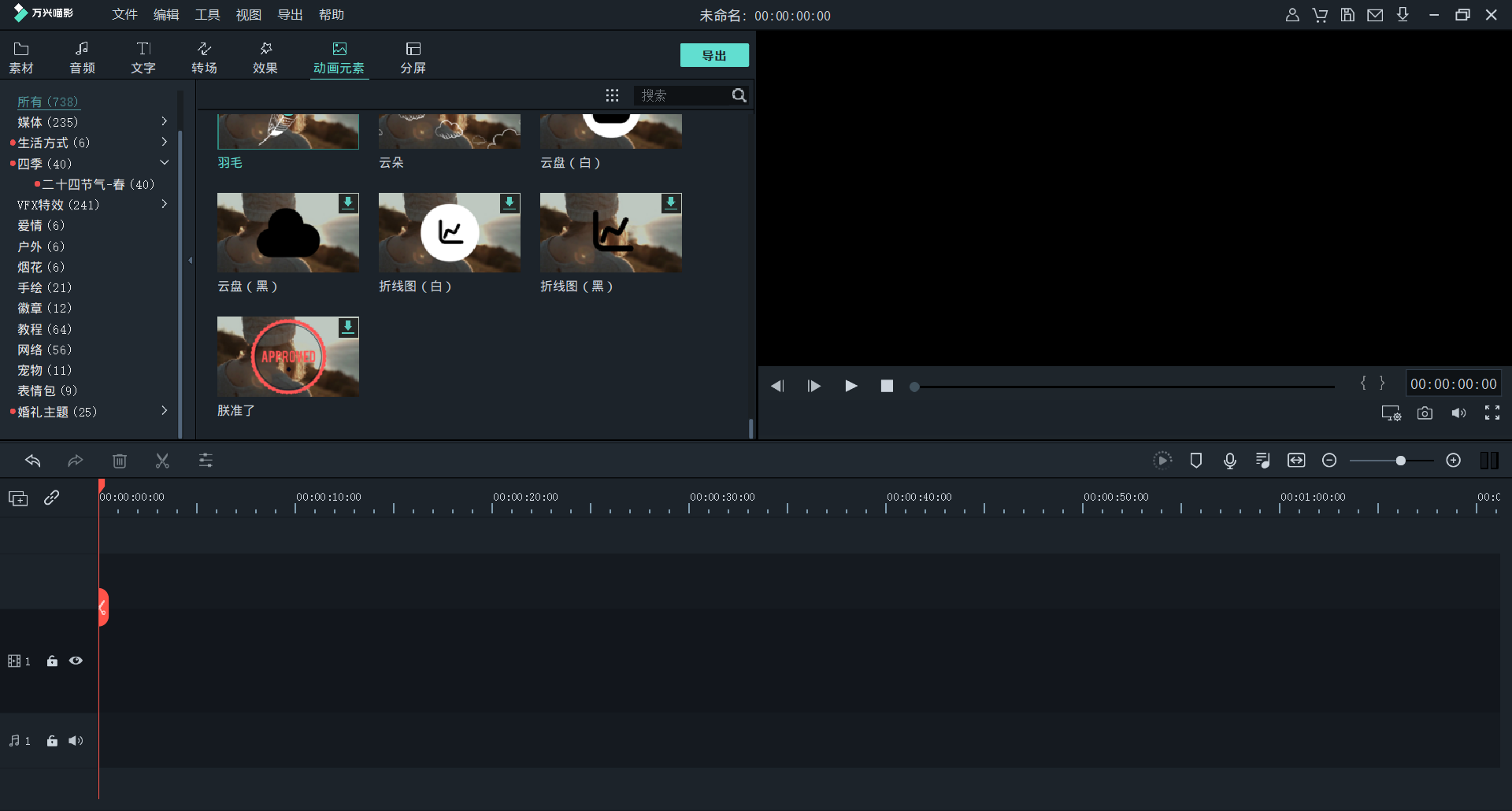Mute audio track 1 speaker icon
Viewport: 1512px width, 811px height.
tap(76, 741)
